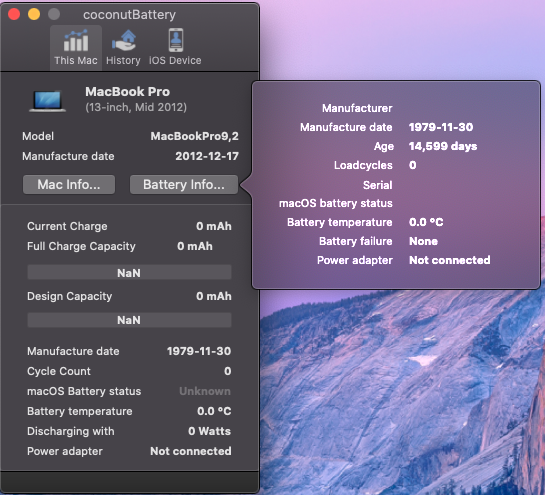Screen dimensions: 545x495
Task: Click the popover Not connected value
Action: click(x=450, y=260)
